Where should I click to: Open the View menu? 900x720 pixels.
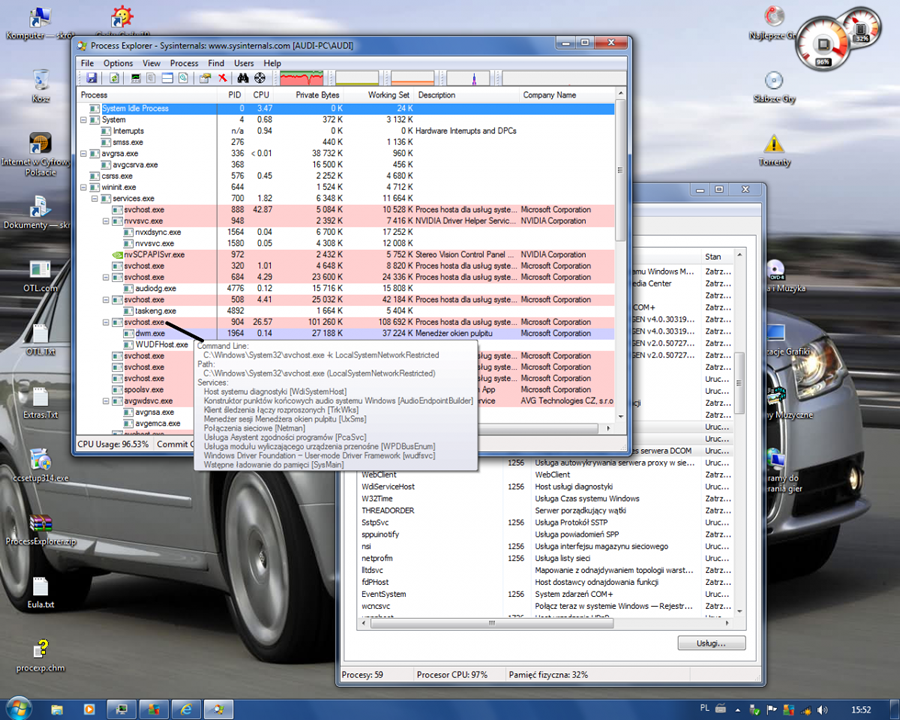pos(152,63)
